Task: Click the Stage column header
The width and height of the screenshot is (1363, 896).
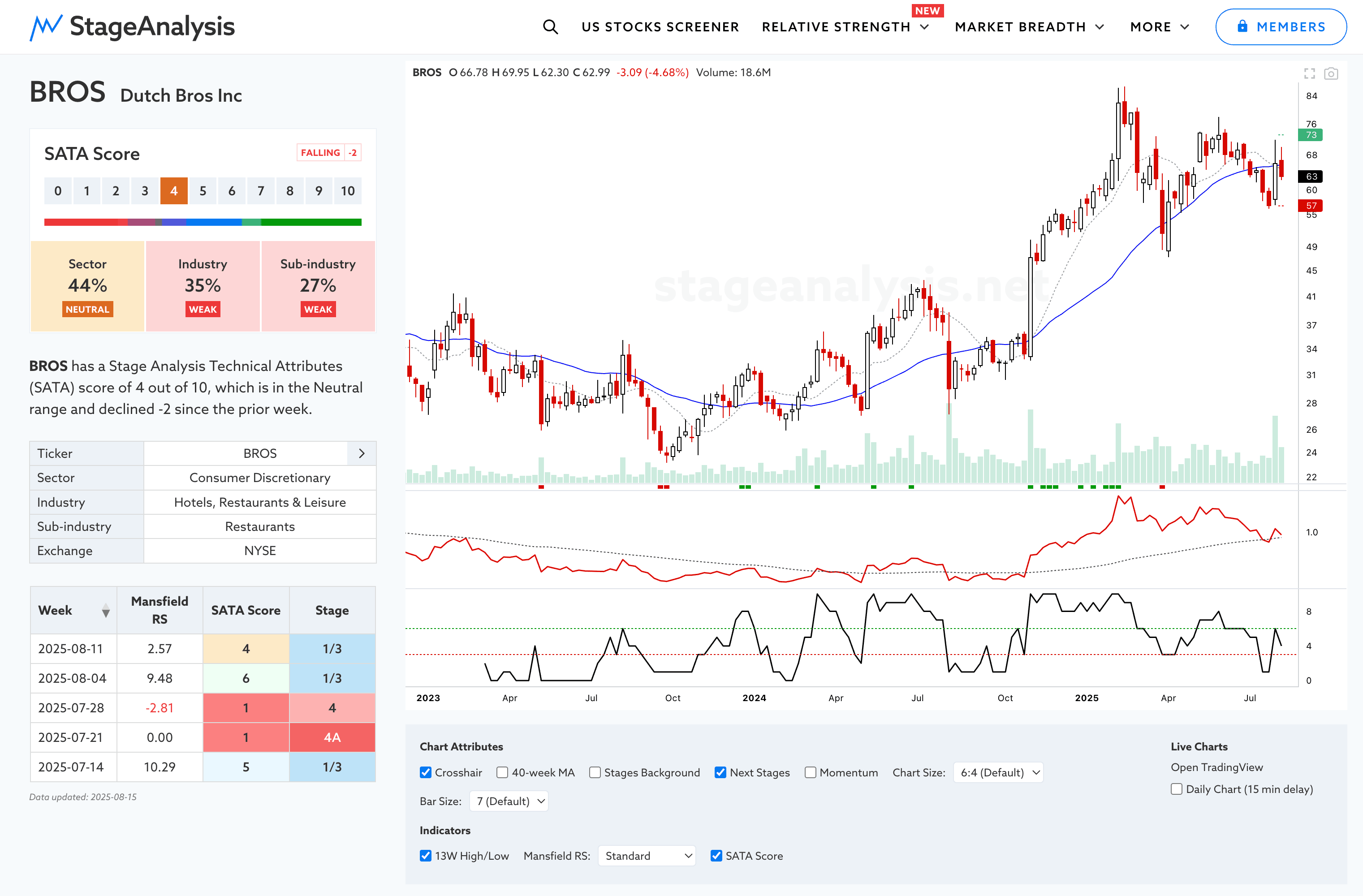Action: tap(332, 610)
